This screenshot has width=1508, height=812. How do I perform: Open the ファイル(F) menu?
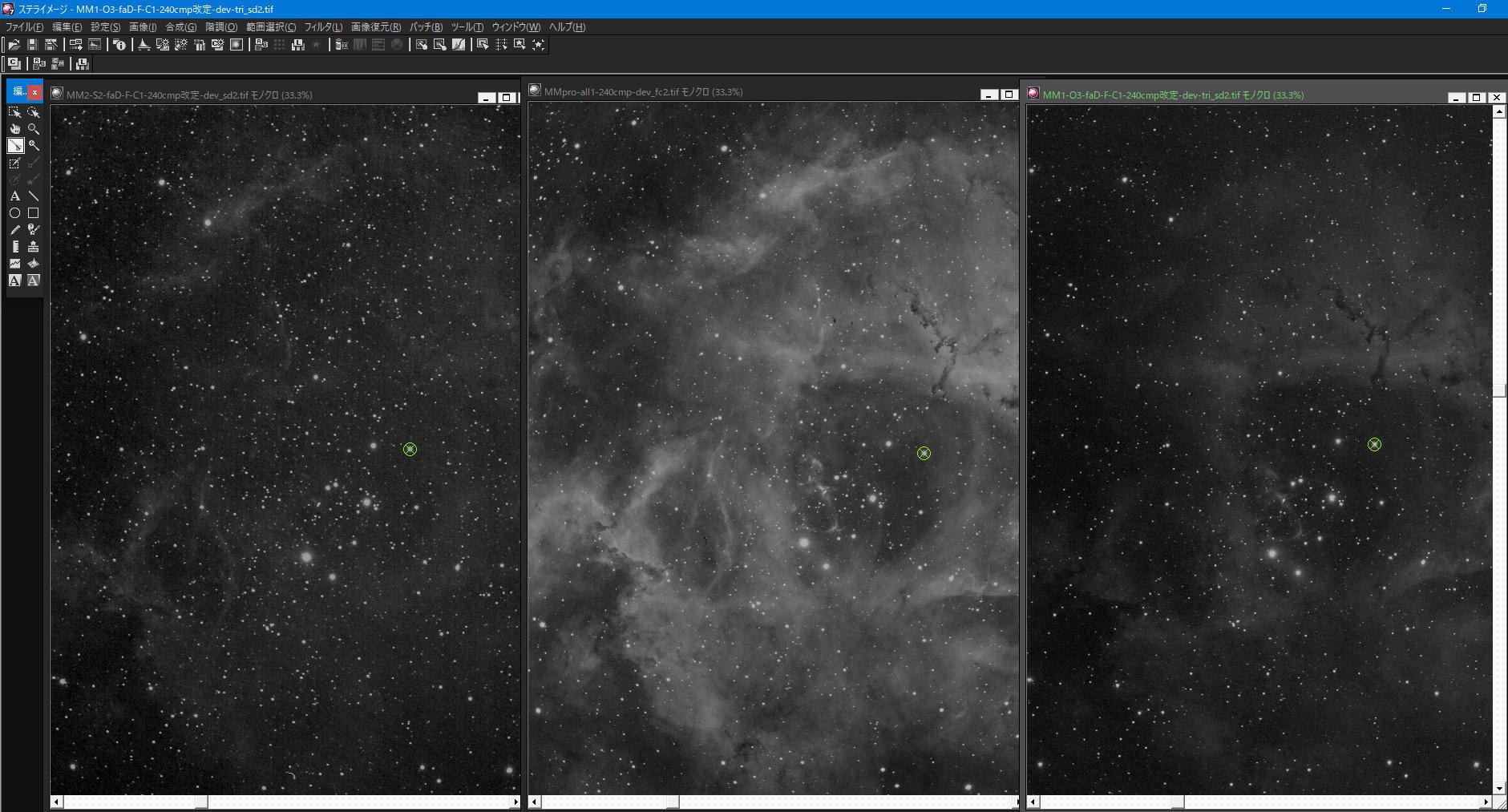(24, 27)
